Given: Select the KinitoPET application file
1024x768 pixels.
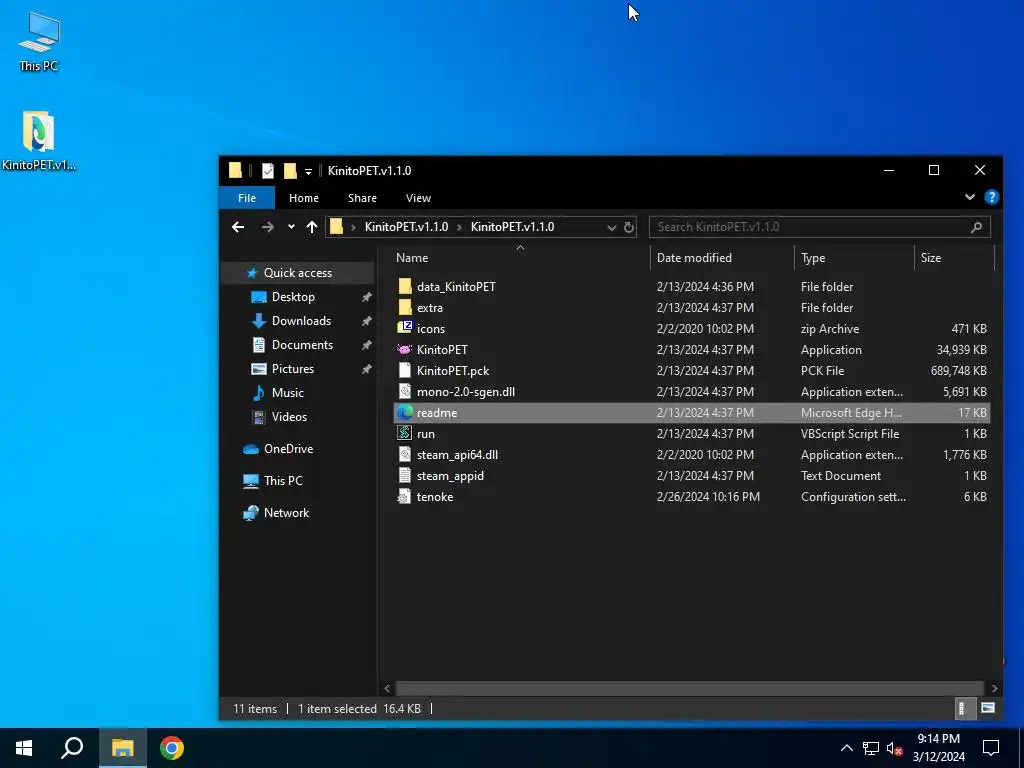Looking at the screenshot, I should 692,350.
